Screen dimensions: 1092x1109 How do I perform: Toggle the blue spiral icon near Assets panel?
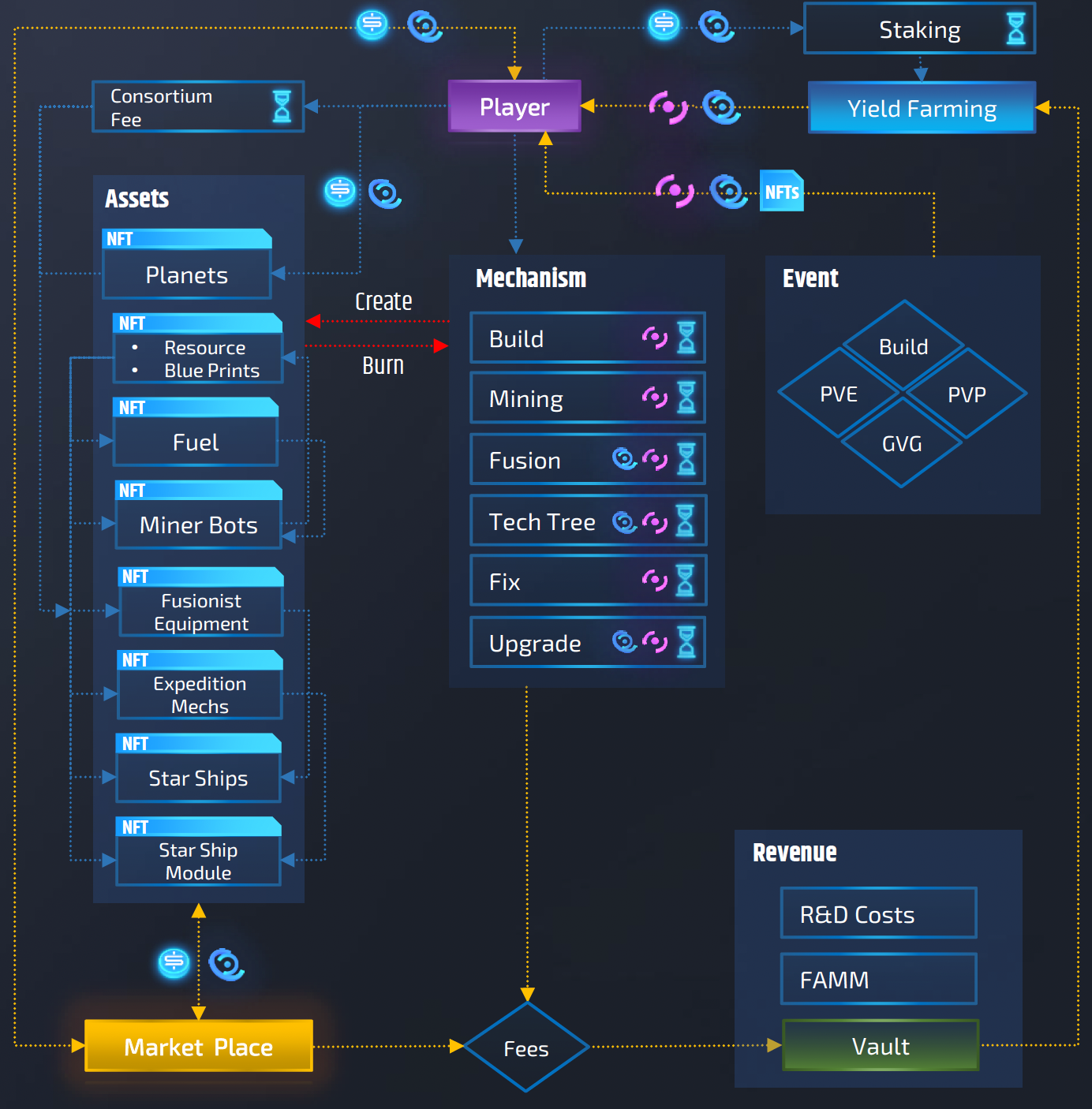click(x=385, y=193)
